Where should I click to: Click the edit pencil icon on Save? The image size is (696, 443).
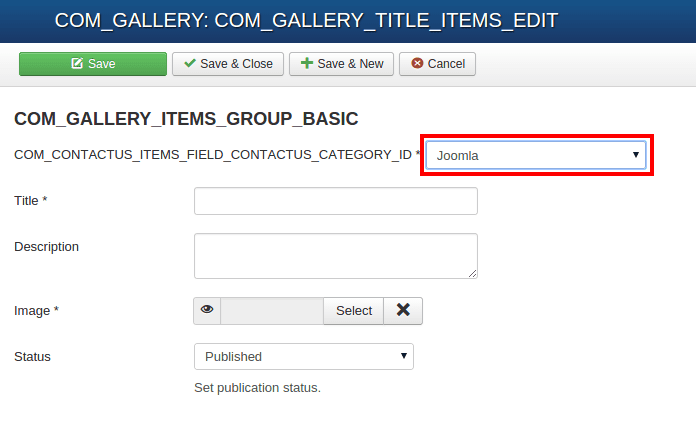pos(77,63)
